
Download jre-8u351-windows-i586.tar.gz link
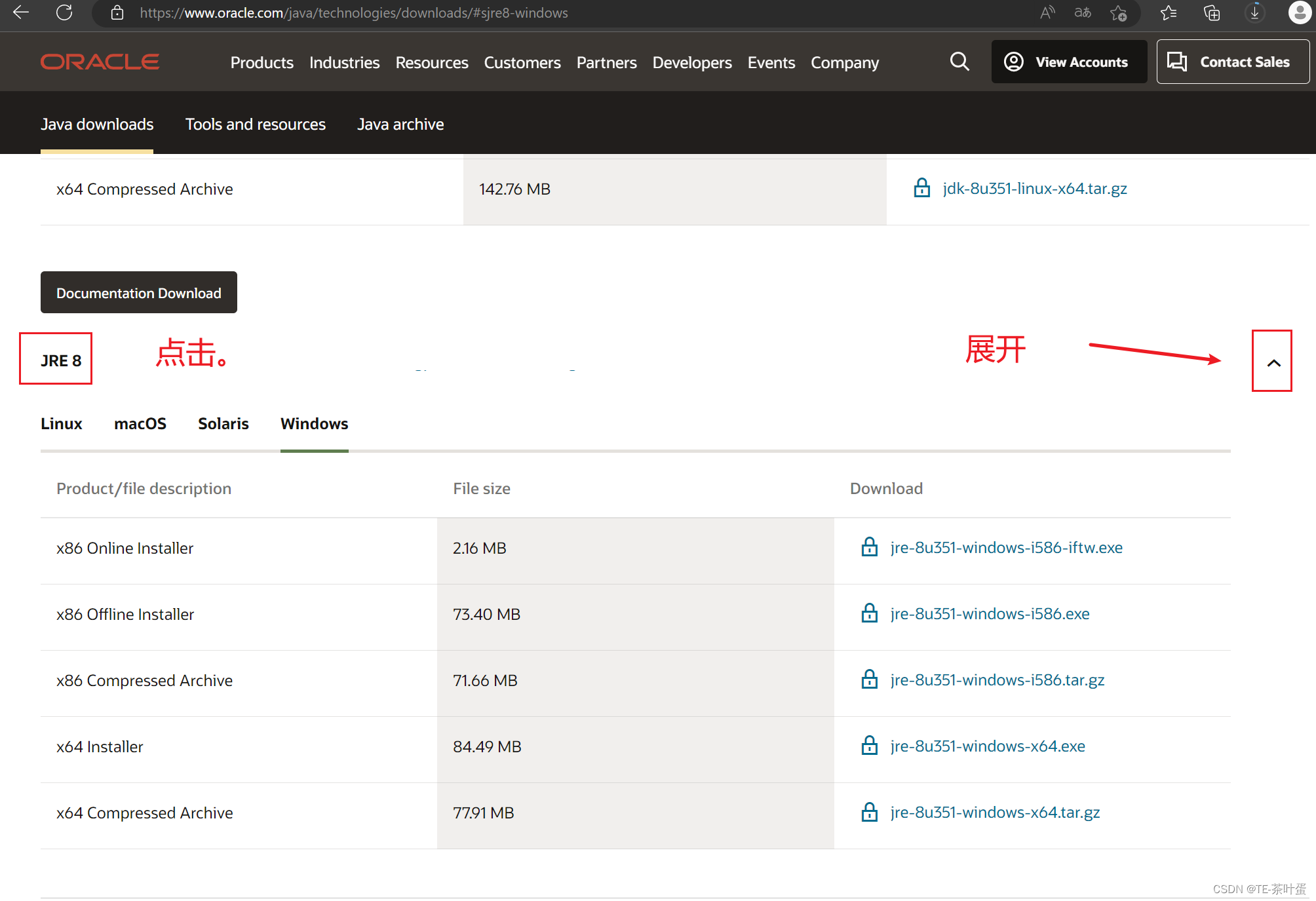click(997, 680)
